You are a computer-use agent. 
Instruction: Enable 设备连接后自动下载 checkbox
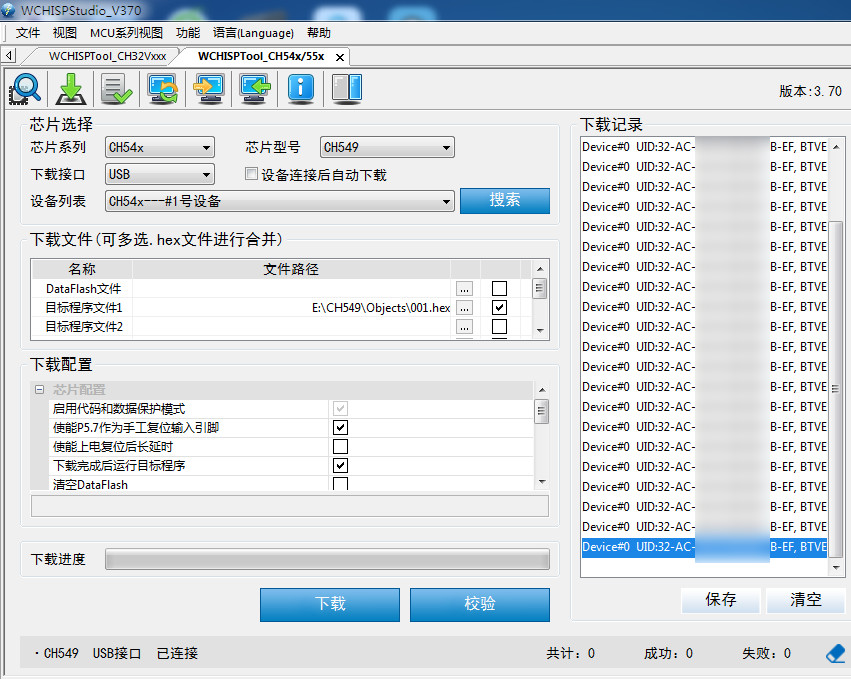point(251,174)
